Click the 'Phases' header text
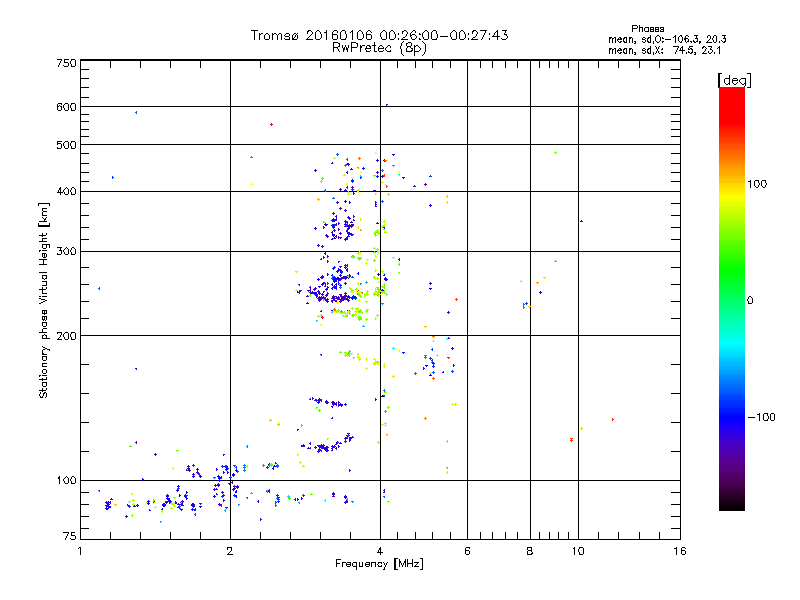This screenshot has width=800, height=600. [647, 29]
